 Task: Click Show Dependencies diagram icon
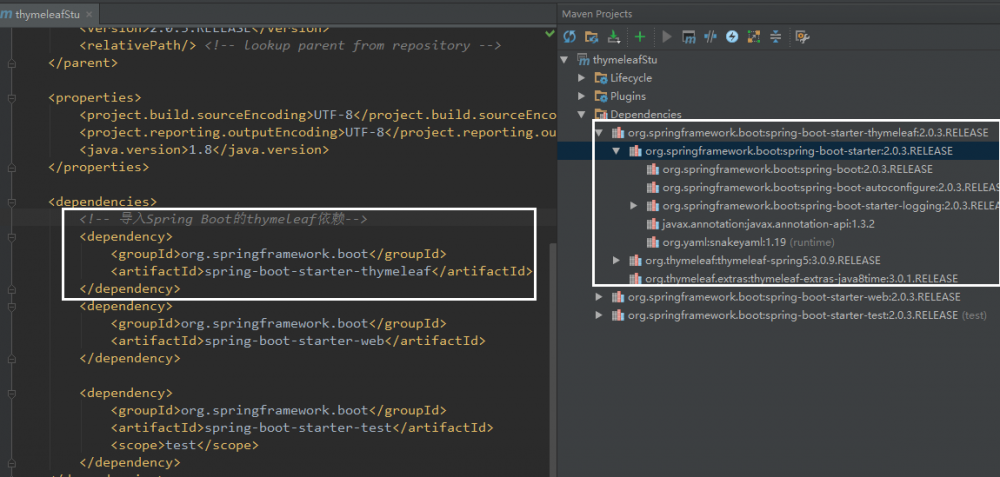point(753,36)
